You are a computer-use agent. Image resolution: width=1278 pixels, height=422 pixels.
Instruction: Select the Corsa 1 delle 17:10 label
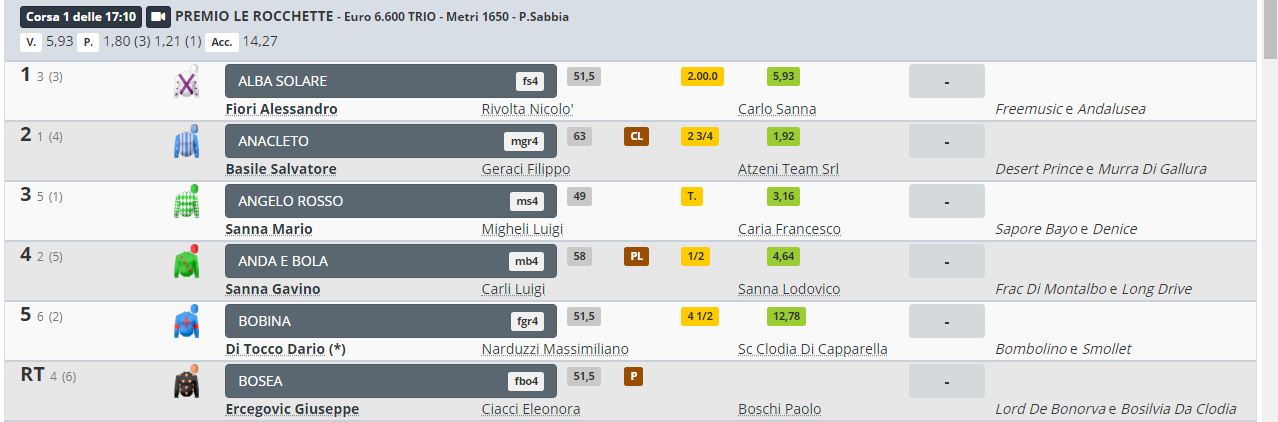pos(82,17)
